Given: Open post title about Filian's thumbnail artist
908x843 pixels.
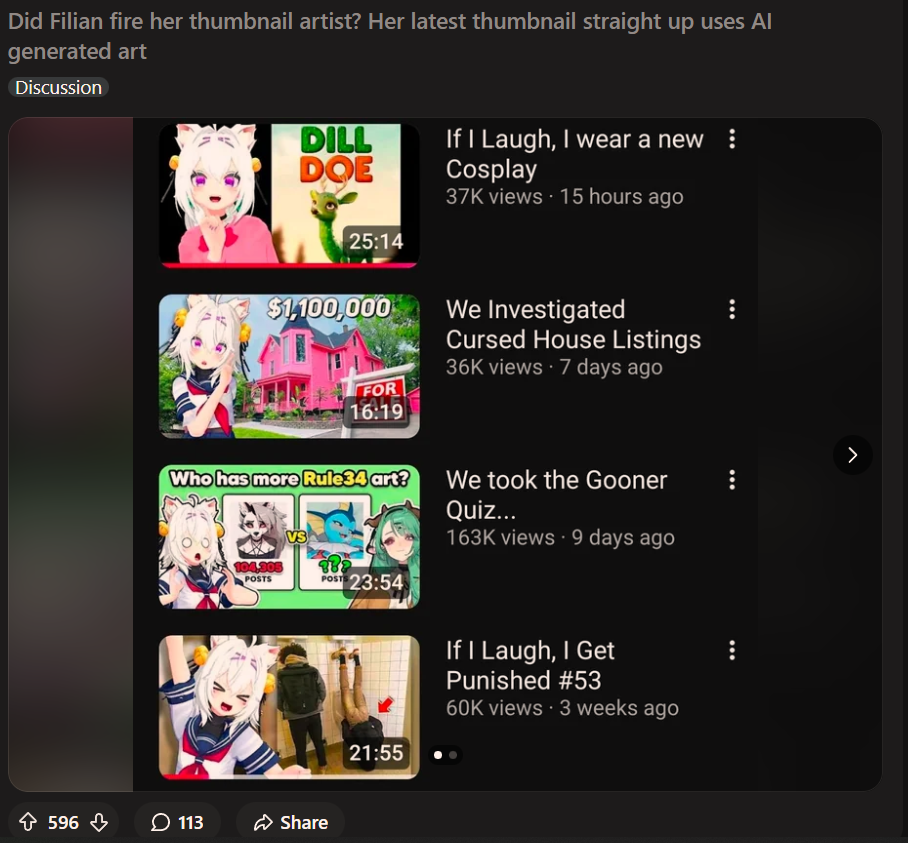Looking at the screenshot, I should [x=390, y=36].
